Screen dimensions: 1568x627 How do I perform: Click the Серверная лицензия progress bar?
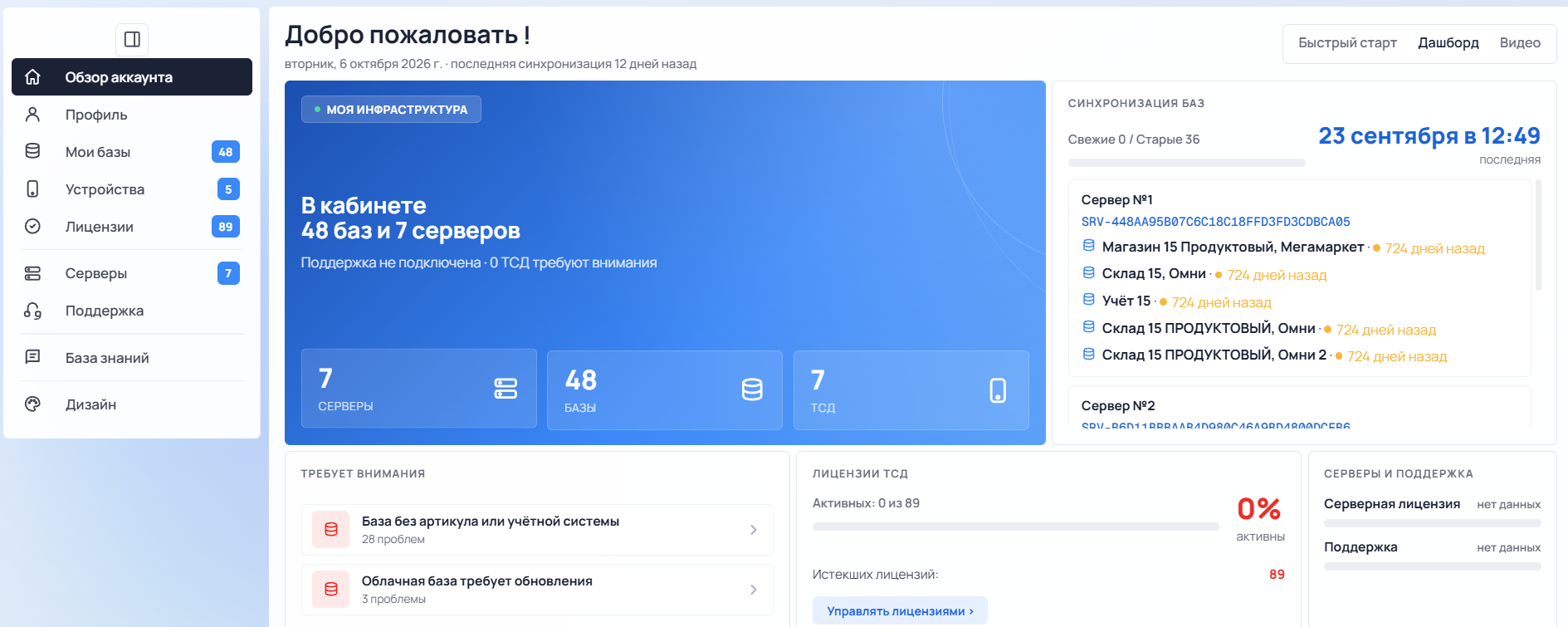click(1432, 523)
